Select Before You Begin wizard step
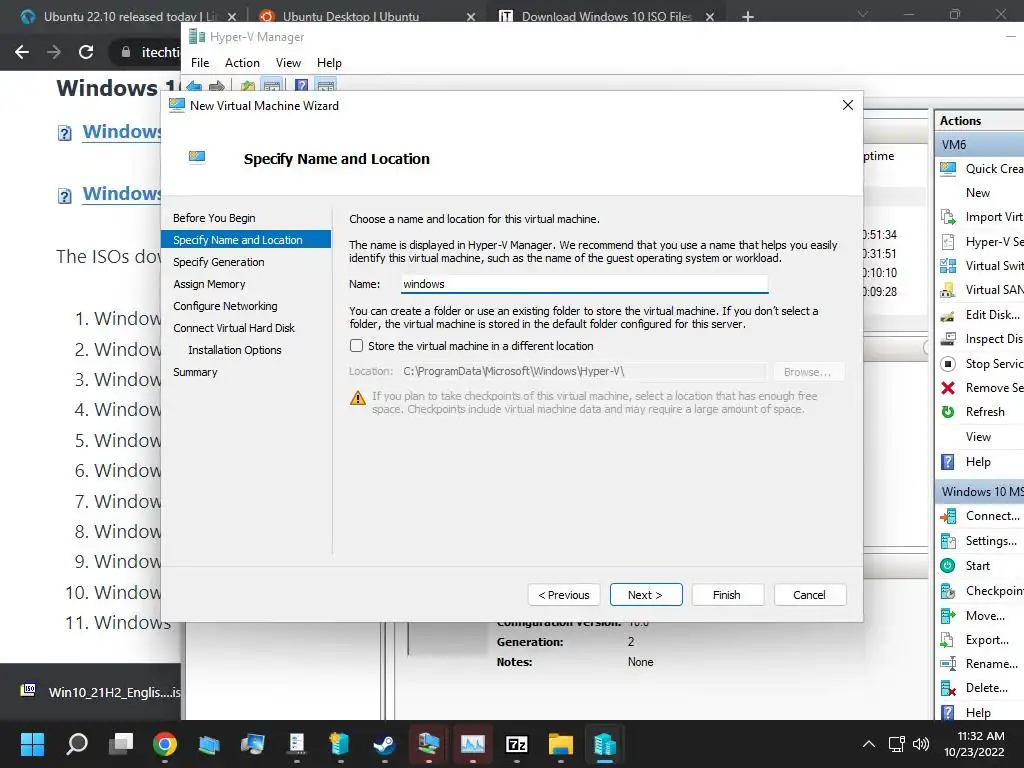The width and height of the screenshot is (1024, 768). (214, 218)
